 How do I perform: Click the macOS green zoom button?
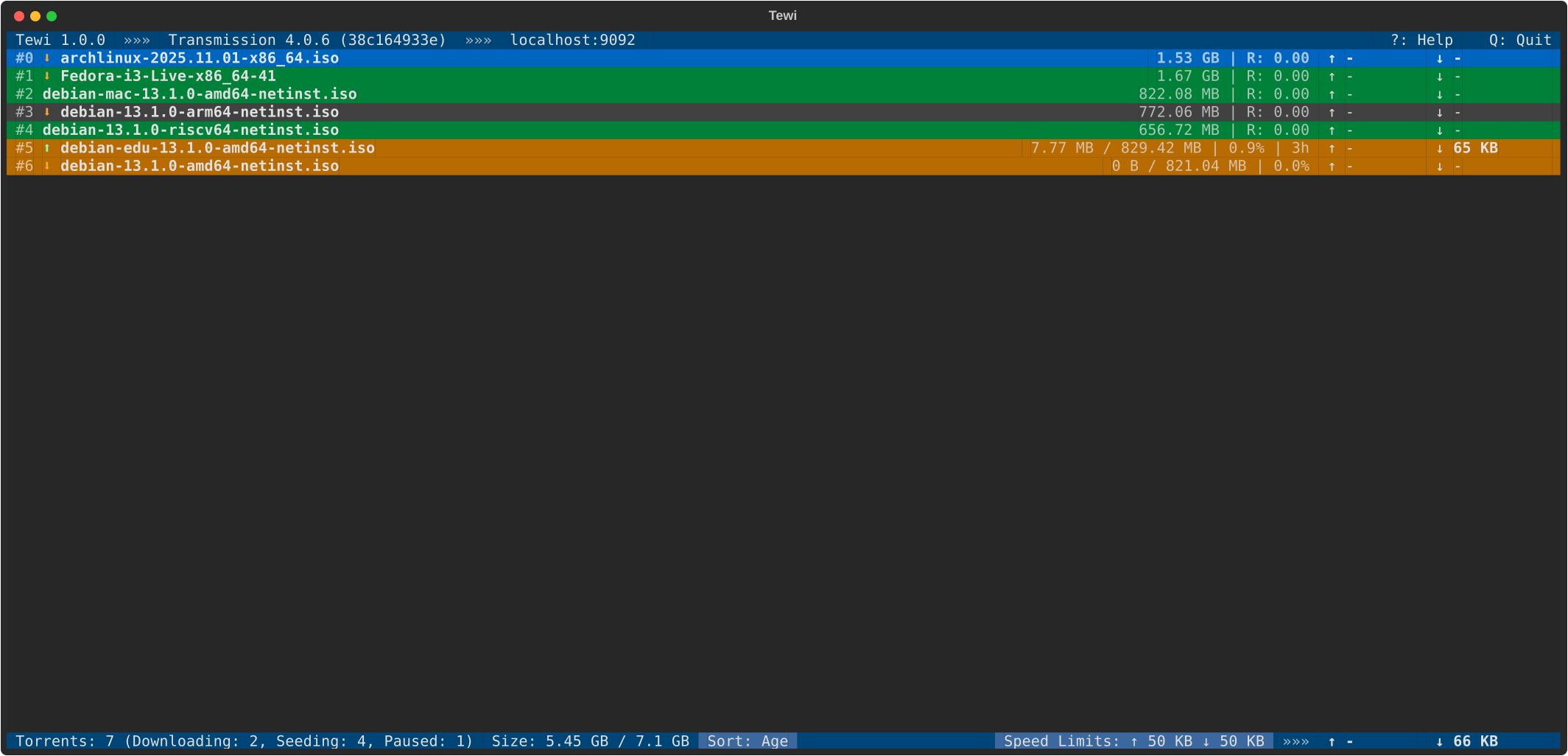click(52, 16)
